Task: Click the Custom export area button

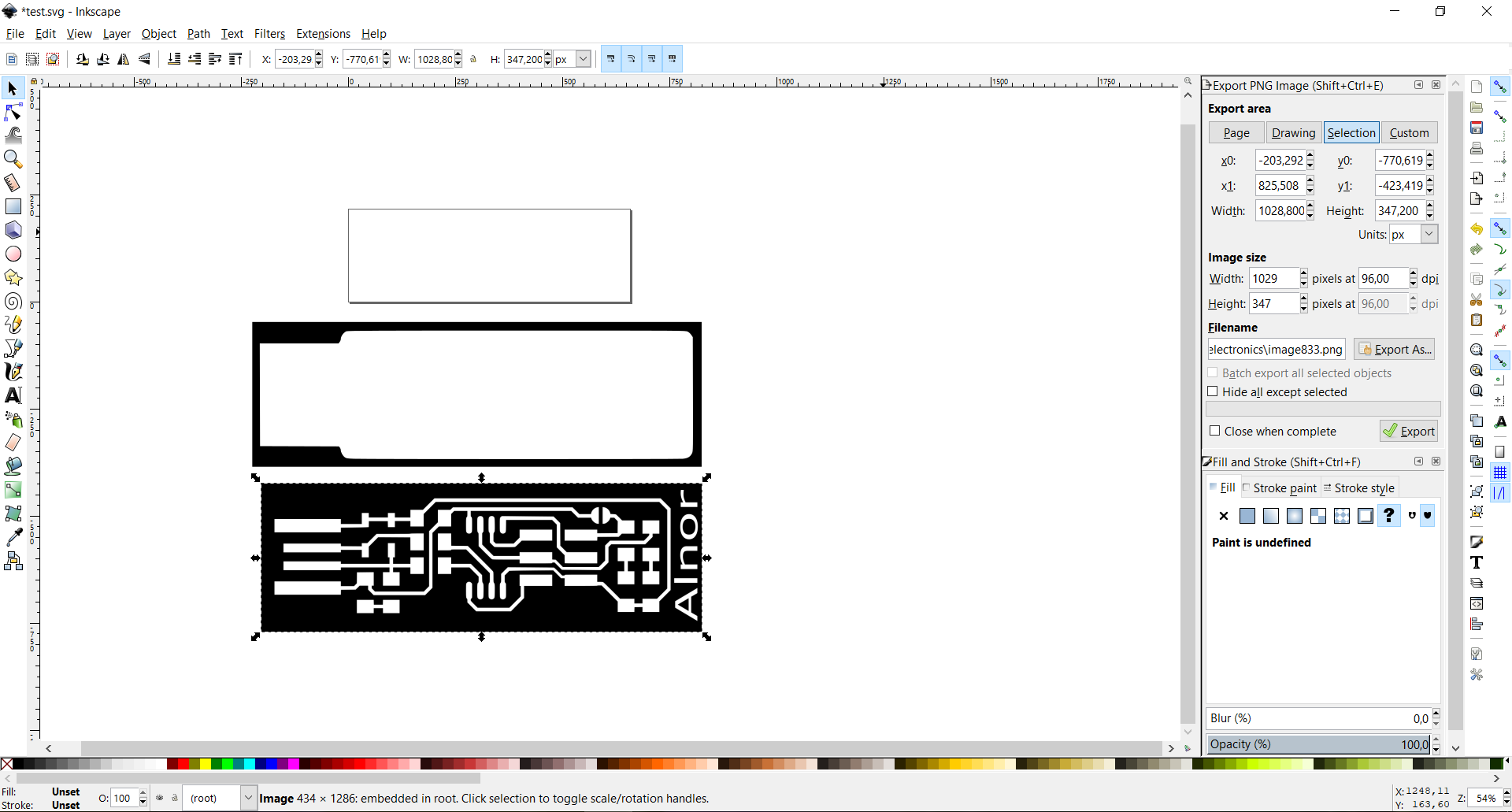Action: (1409, 133)
